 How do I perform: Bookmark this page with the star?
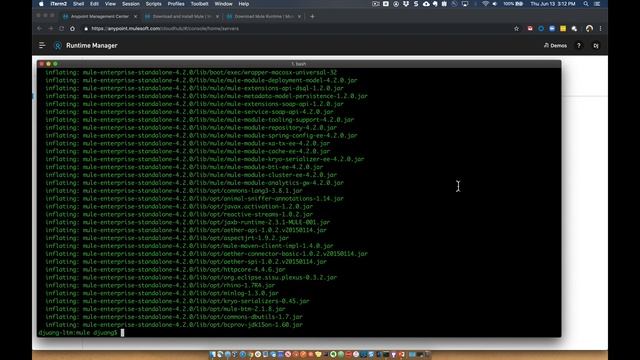click(x=516, y=29)
